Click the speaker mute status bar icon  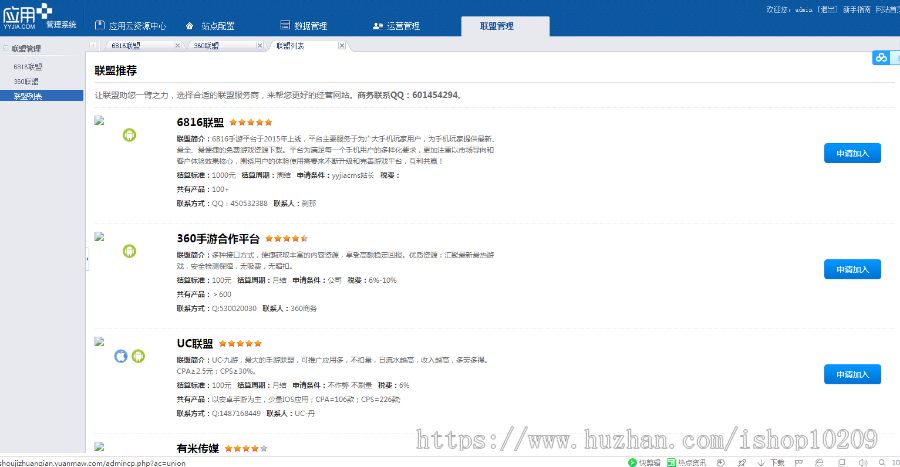tap(863, 462)
